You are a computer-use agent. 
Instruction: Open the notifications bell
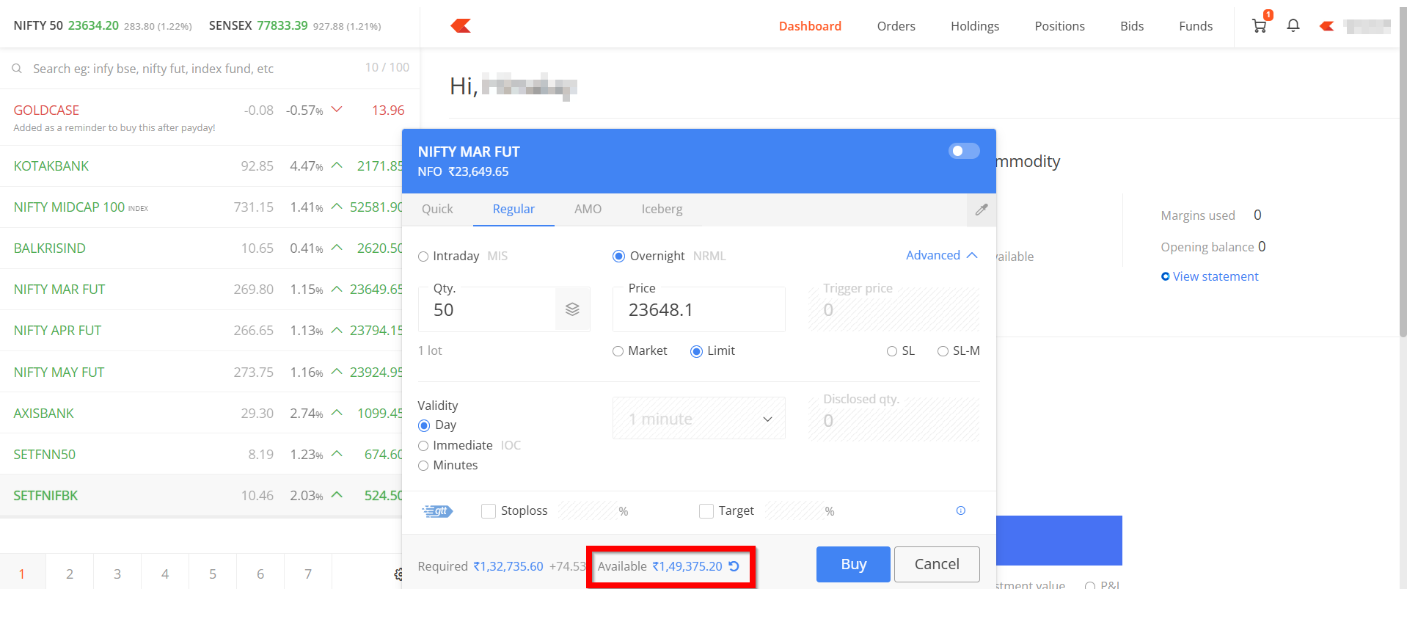(x=1293, y=26)
